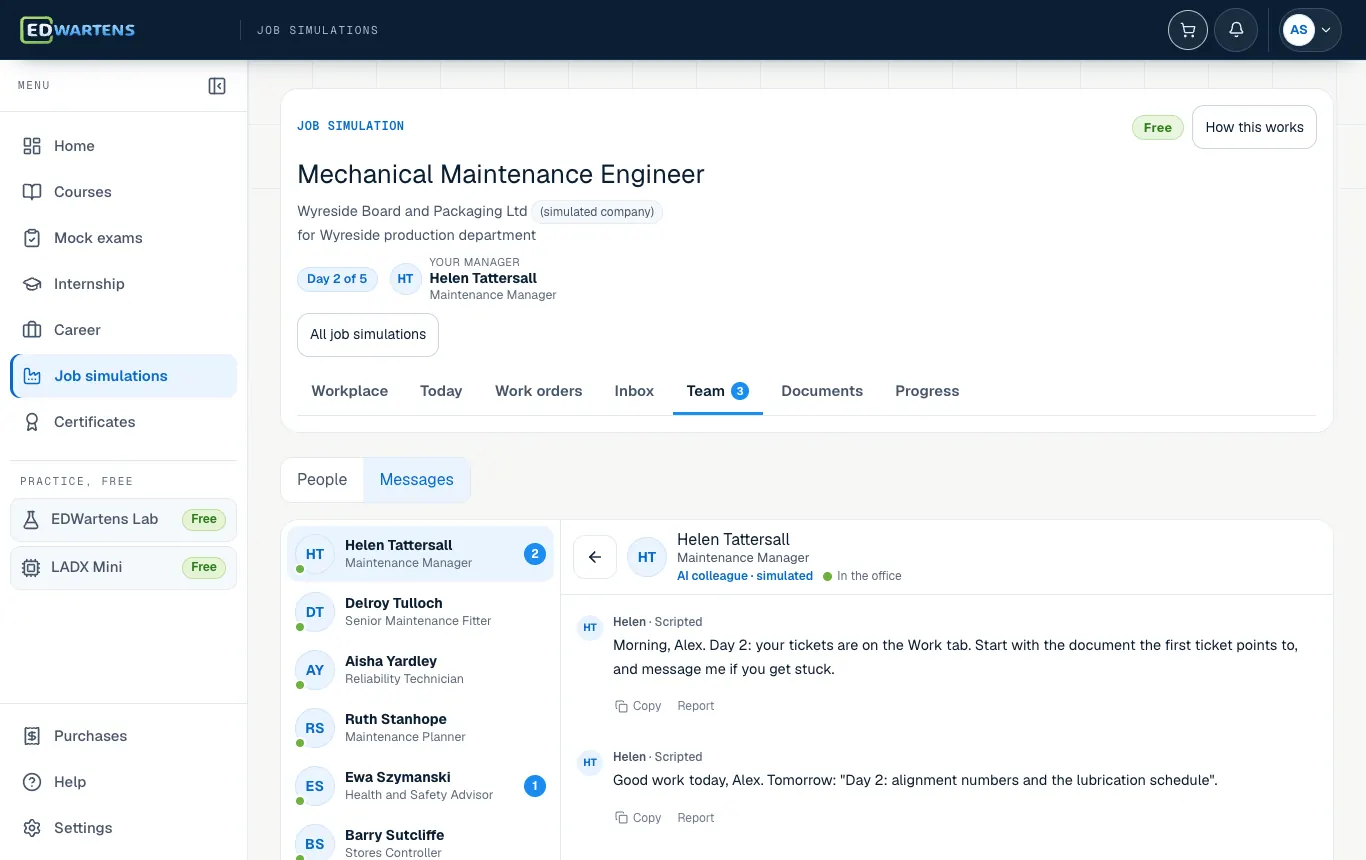Open the shopping cart icon

tap(1188, 30)
